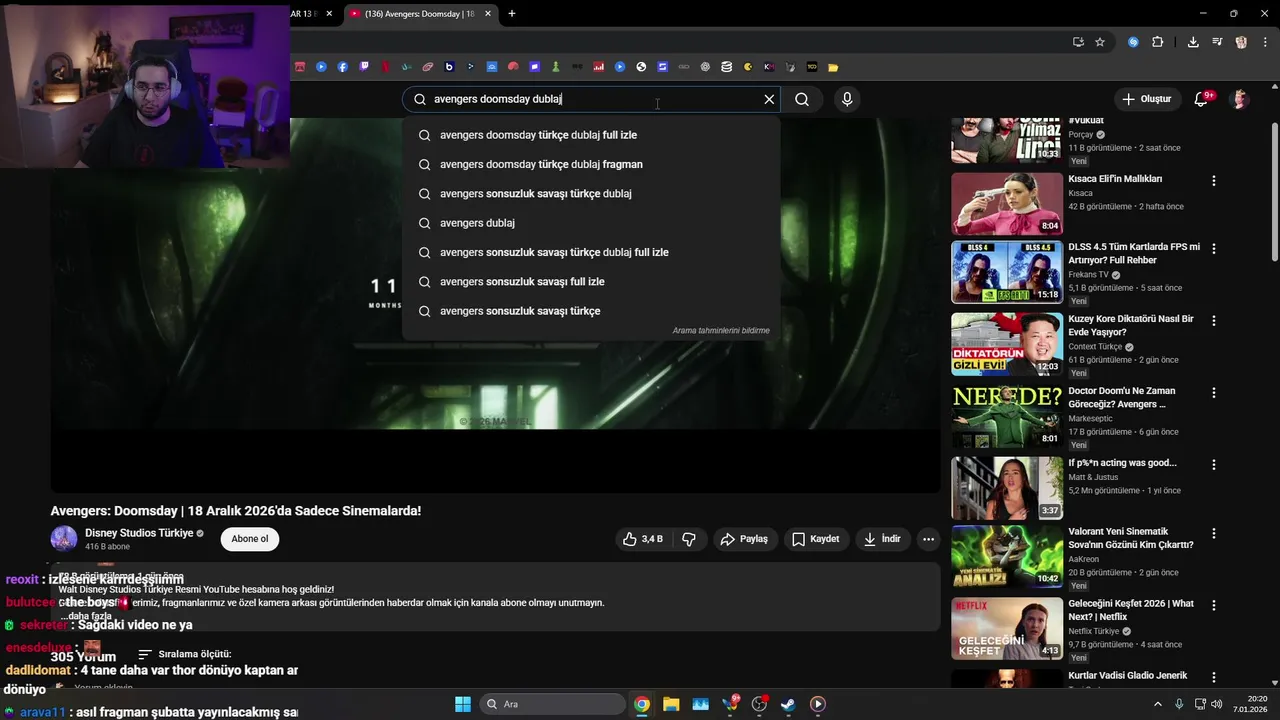Open options for Kuzey Kore video
This screenshot has height=720, width=1280.
pyautogui.click(x=1214, y=321)
